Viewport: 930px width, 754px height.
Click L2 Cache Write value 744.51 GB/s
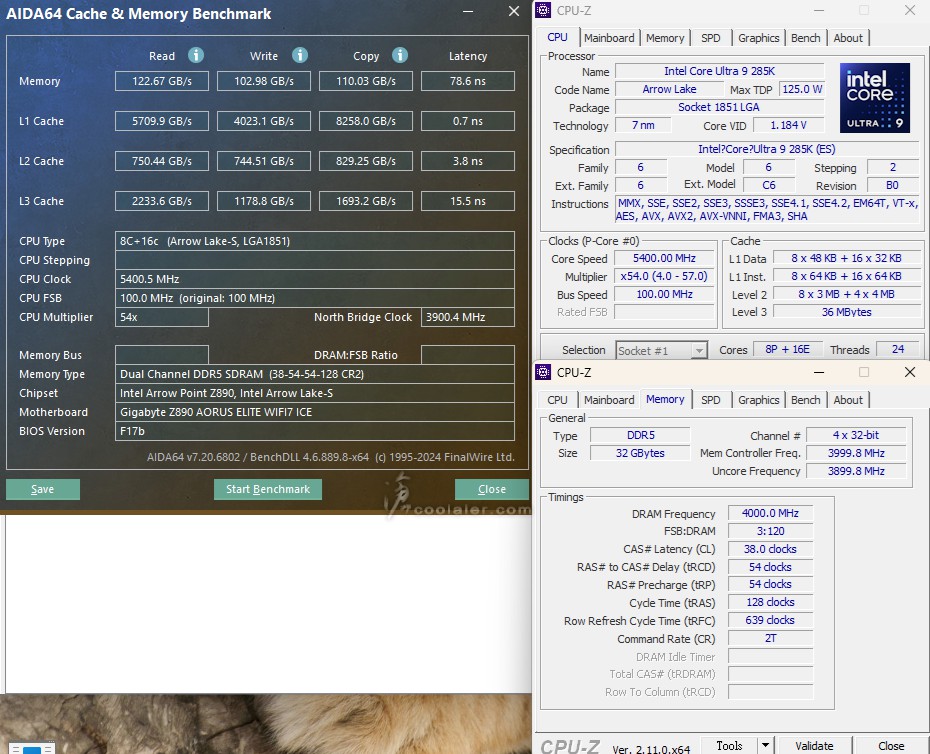coord(264,161)
